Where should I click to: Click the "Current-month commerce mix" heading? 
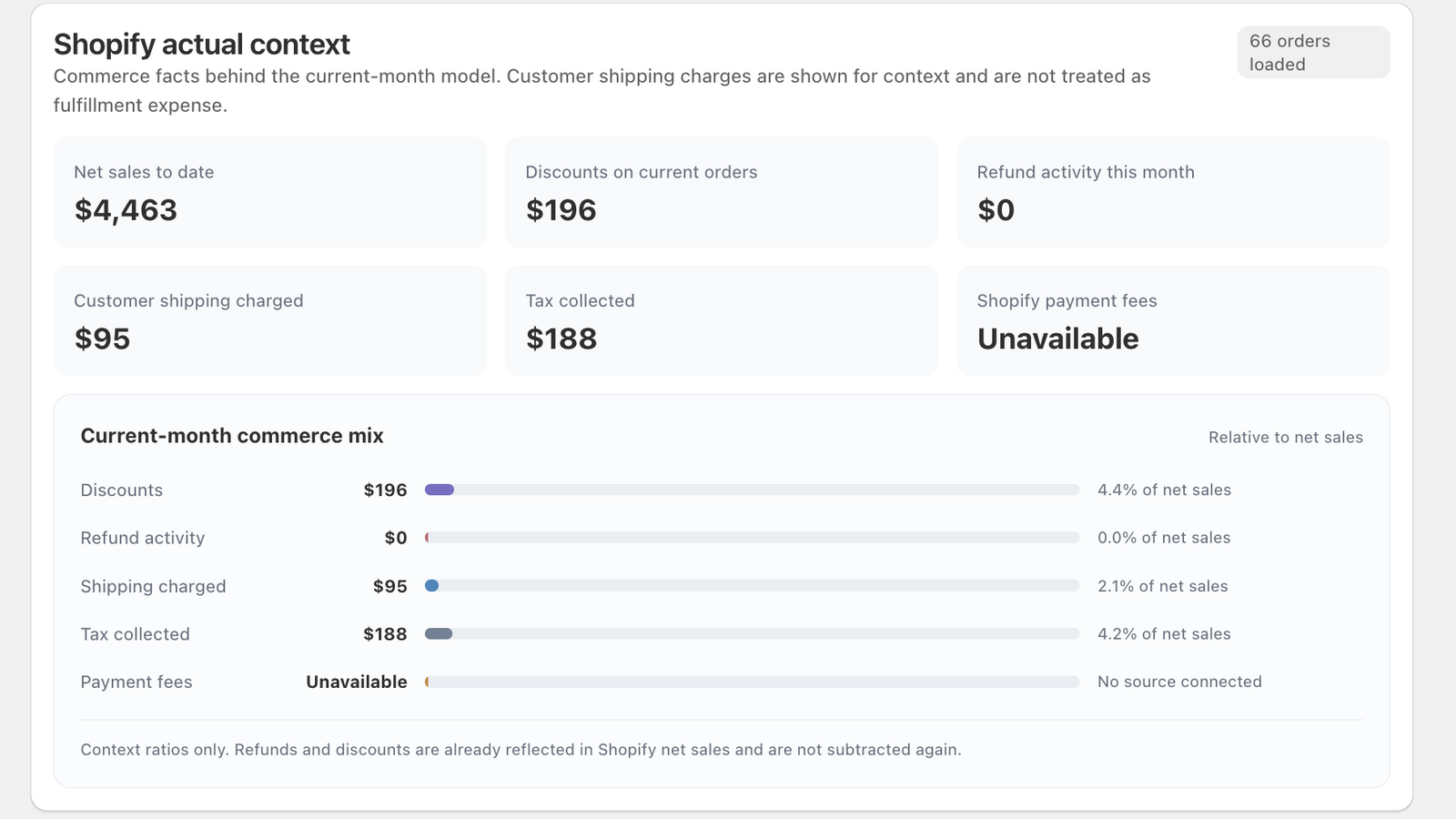pyautogui.click(x=232, y=436)
